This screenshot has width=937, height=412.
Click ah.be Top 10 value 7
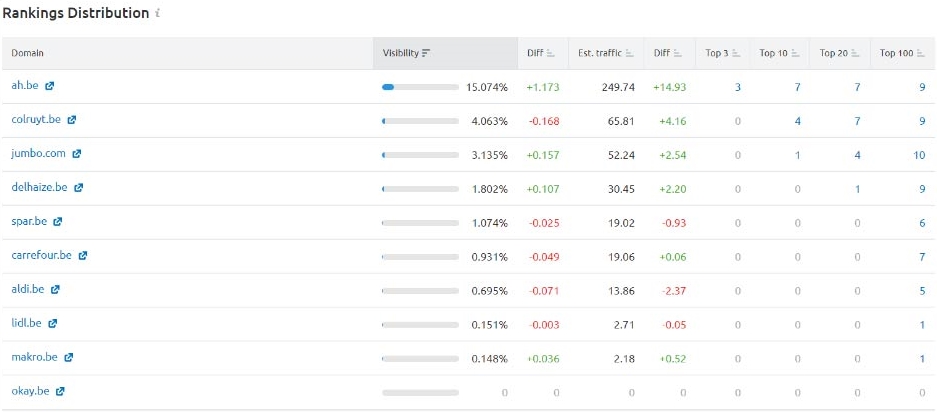pyautogui.click(x=797, y=87)
